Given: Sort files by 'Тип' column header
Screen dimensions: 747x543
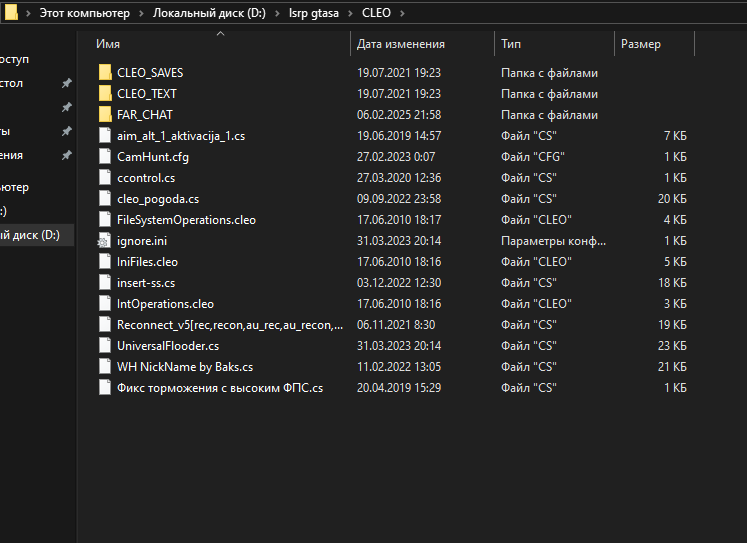Looking at the screenshot, I should [x=511, y=44].
